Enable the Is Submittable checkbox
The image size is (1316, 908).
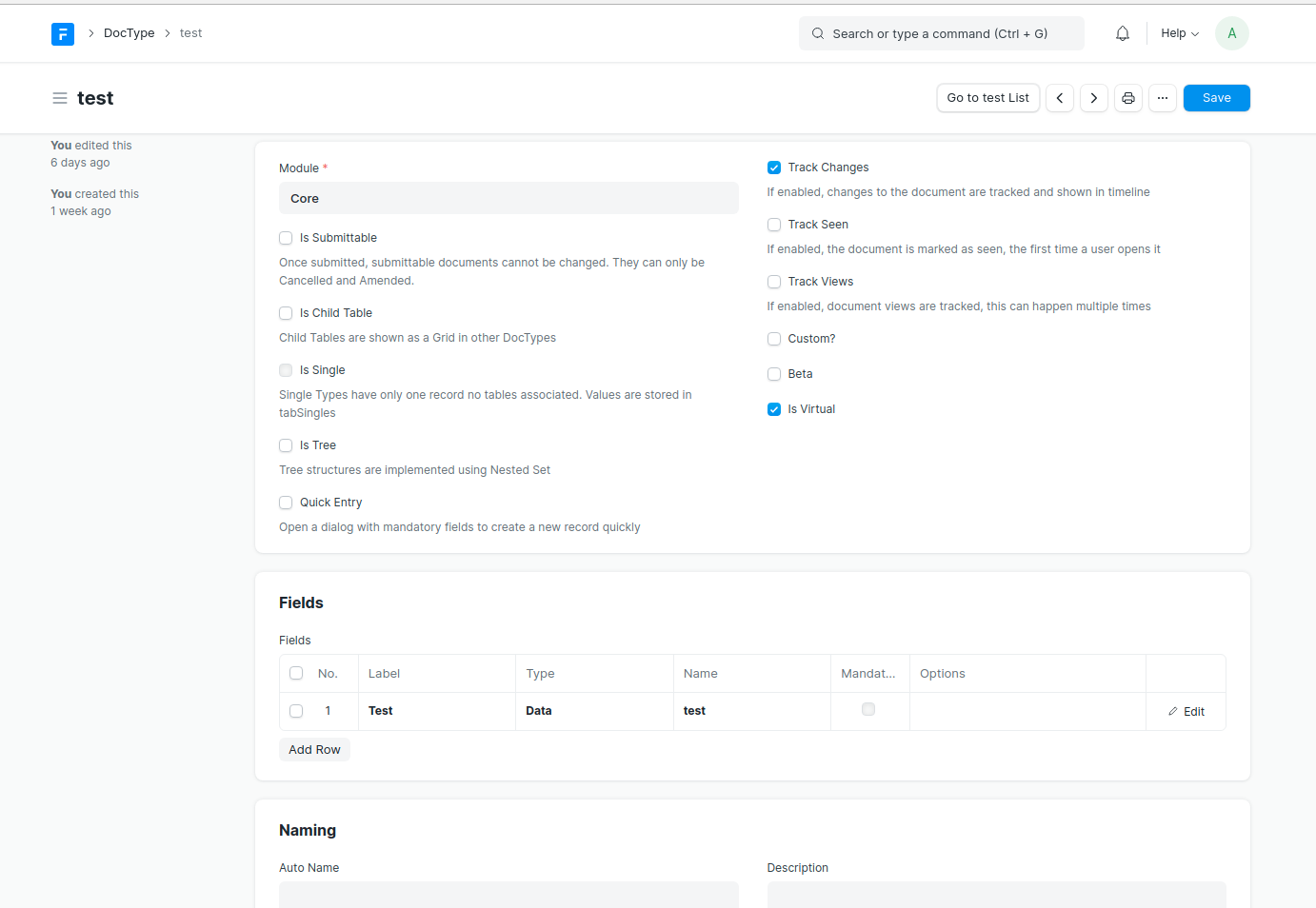pos(286,238)
